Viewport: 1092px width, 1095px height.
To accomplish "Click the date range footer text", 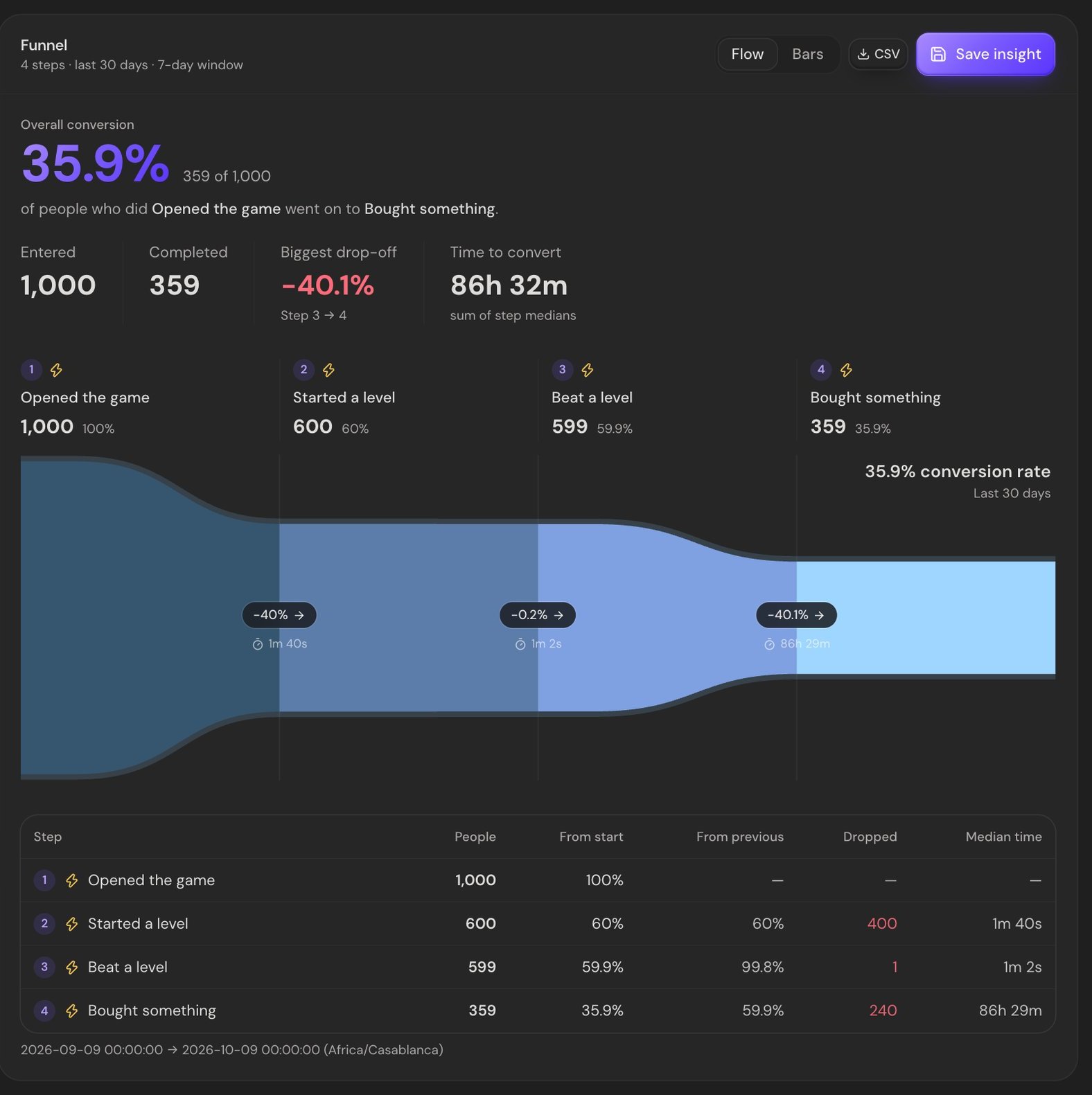I will click(x=232, y=1050).
